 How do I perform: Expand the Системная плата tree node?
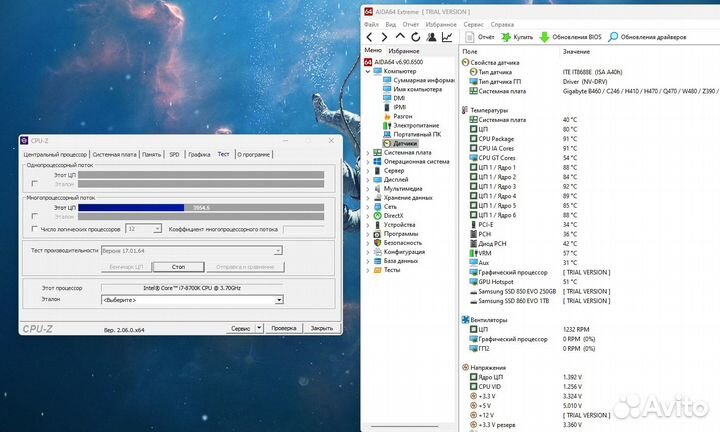368,152
